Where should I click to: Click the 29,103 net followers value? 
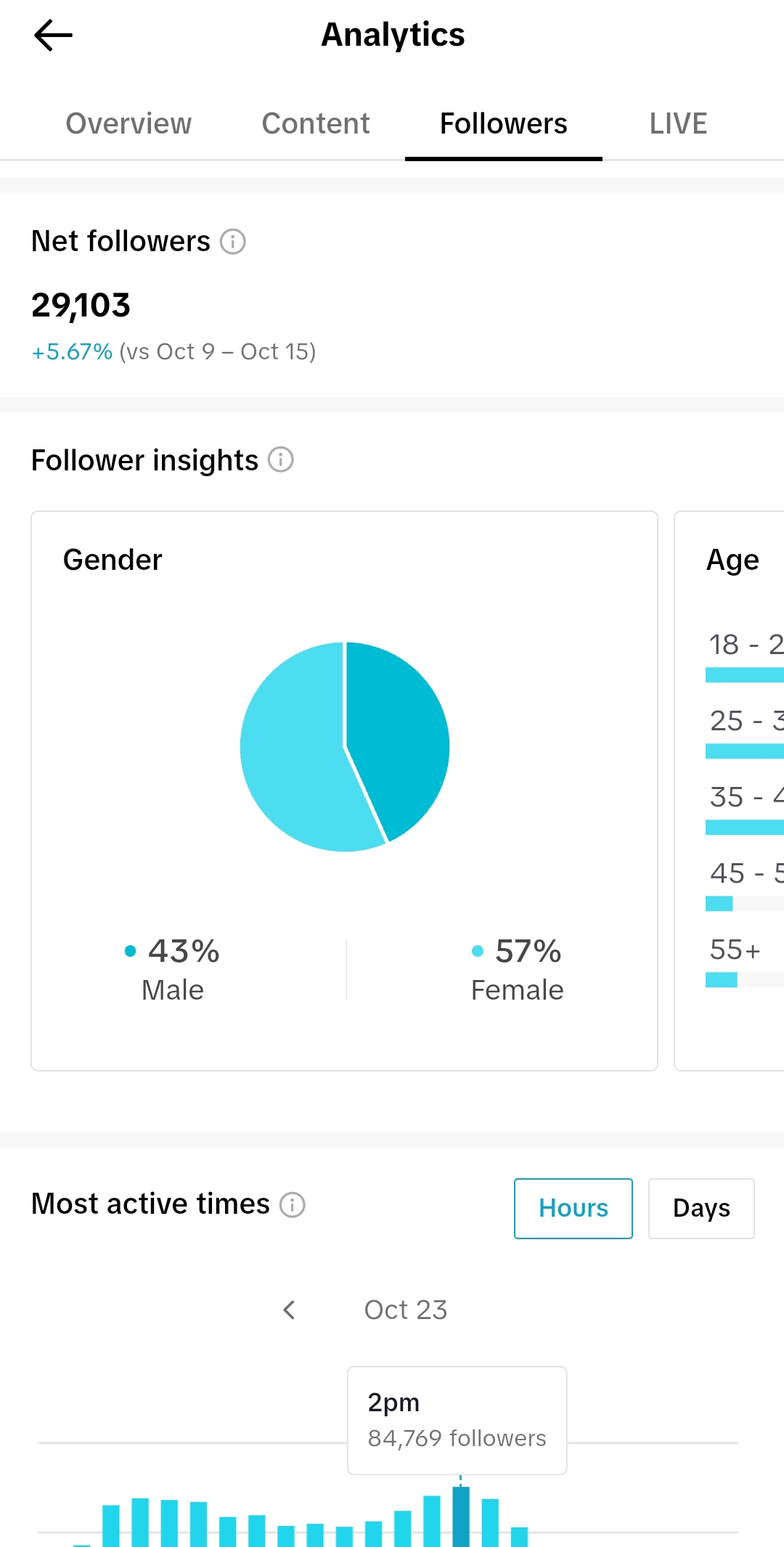click(81, 306)
